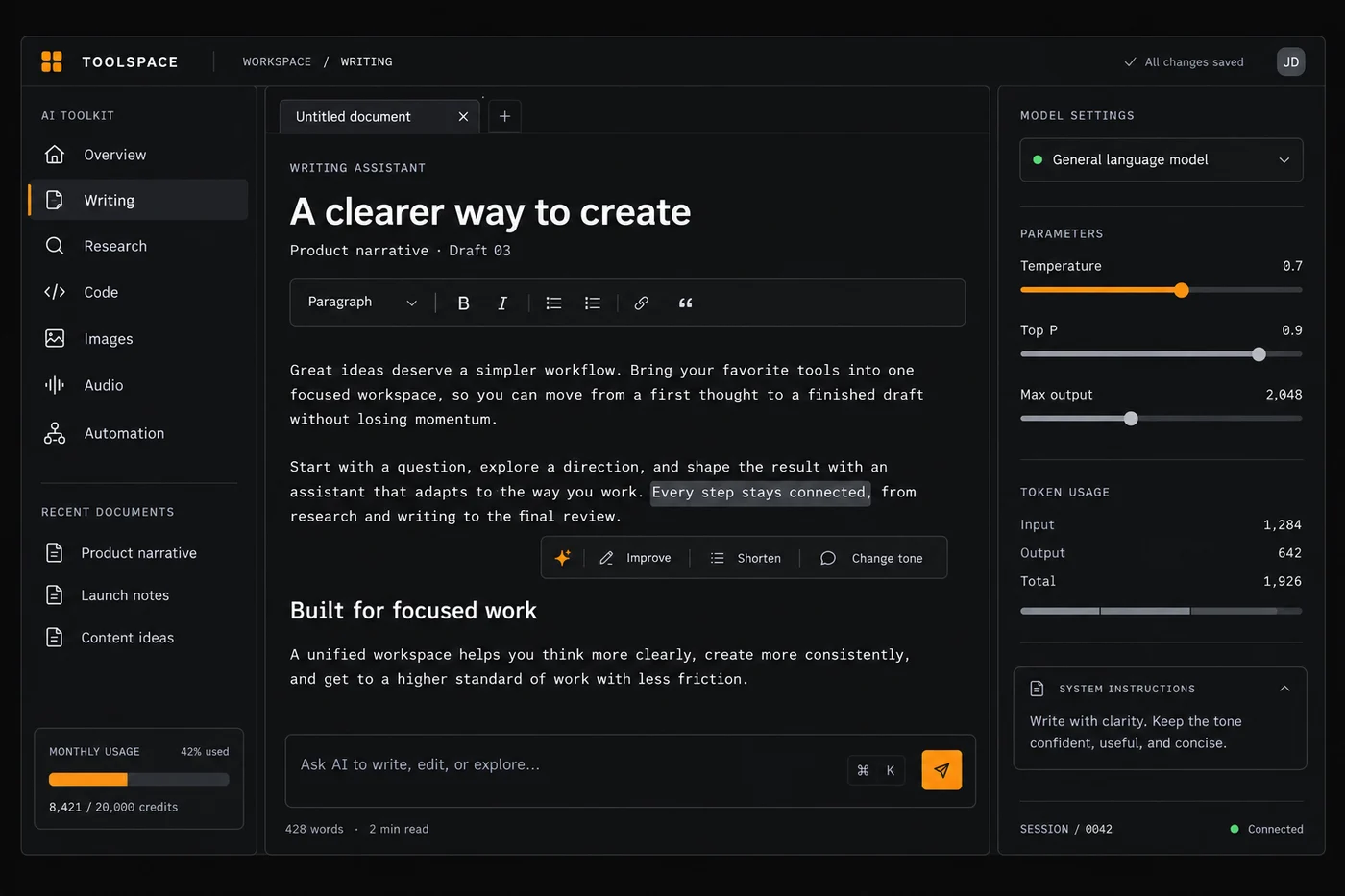The height and width of the screenshot is (896, 1345).
Task: Close the Untitled document tab
Action: tap(463, 116)
